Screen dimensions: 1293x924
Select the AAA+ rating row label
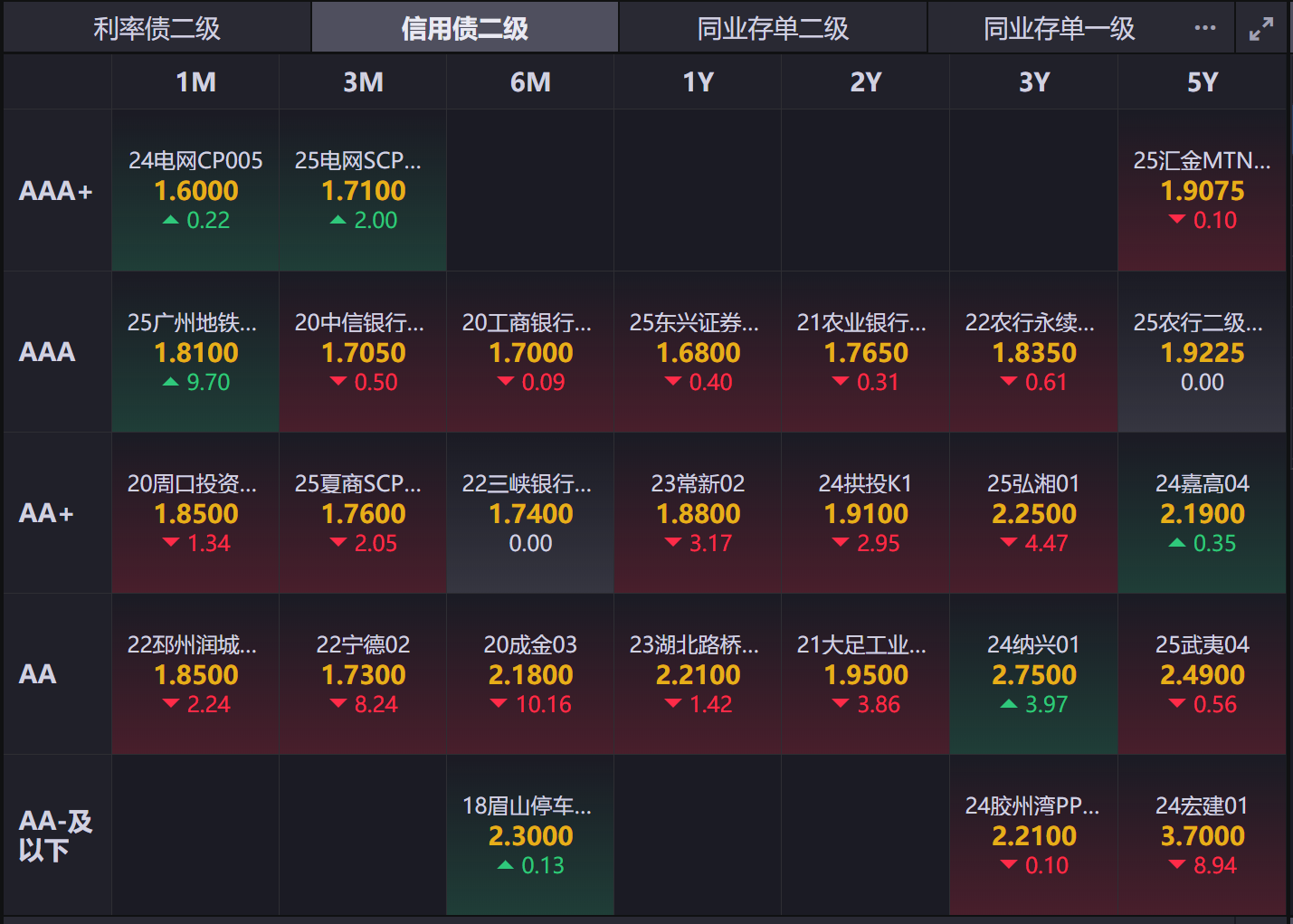click(56, 191)
